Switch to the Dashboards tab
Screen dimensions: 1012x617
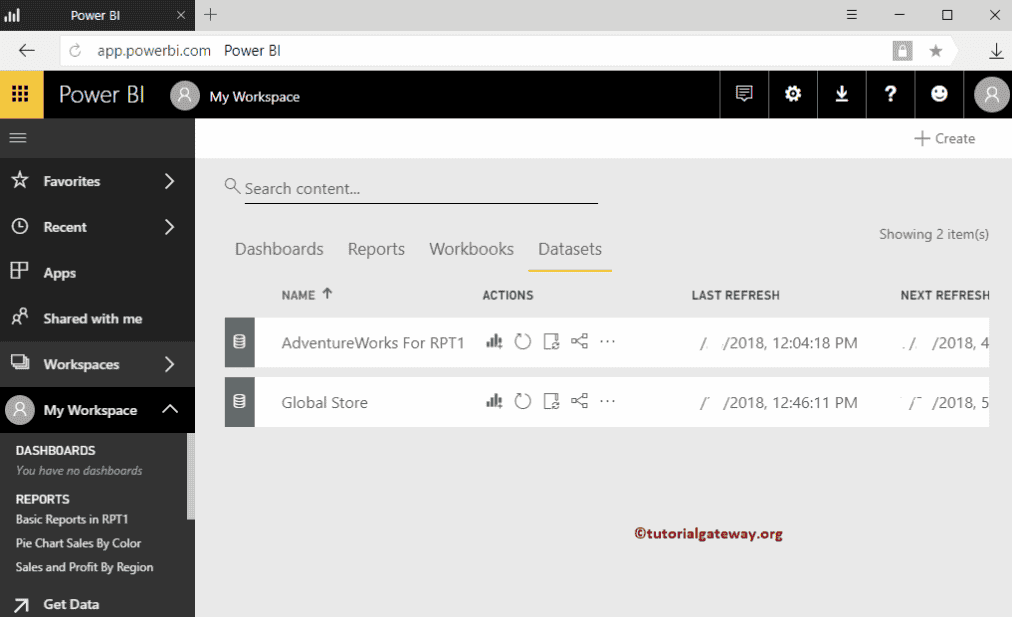pos(279,249)
